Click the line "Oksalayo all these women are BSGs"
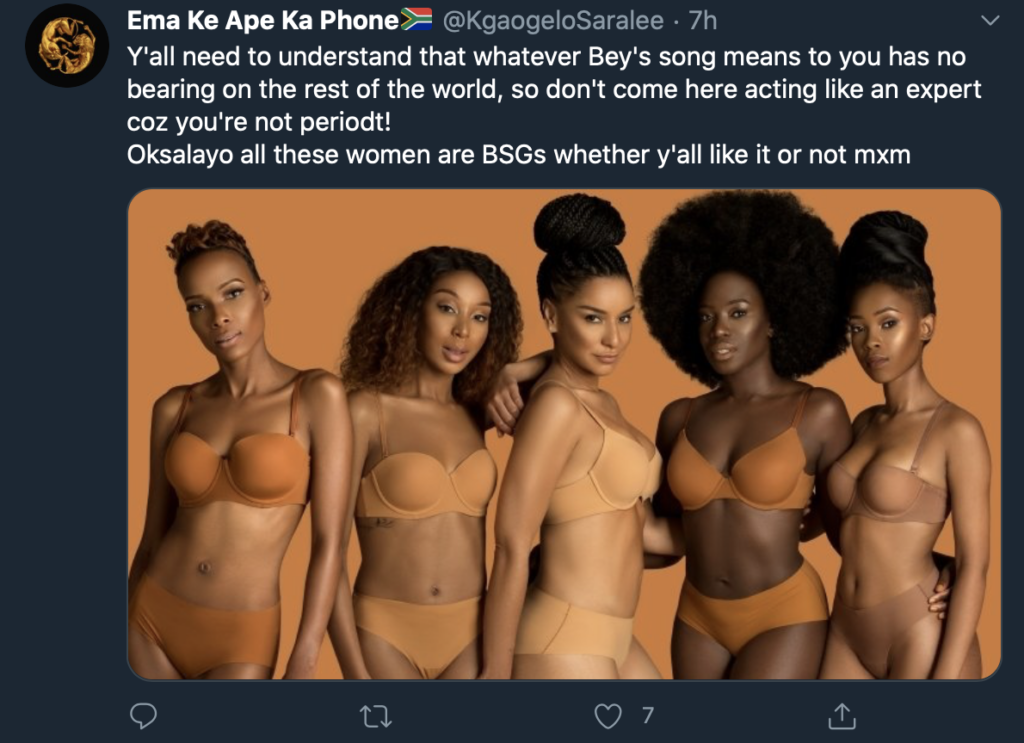1024x743 pixels. 519,155
